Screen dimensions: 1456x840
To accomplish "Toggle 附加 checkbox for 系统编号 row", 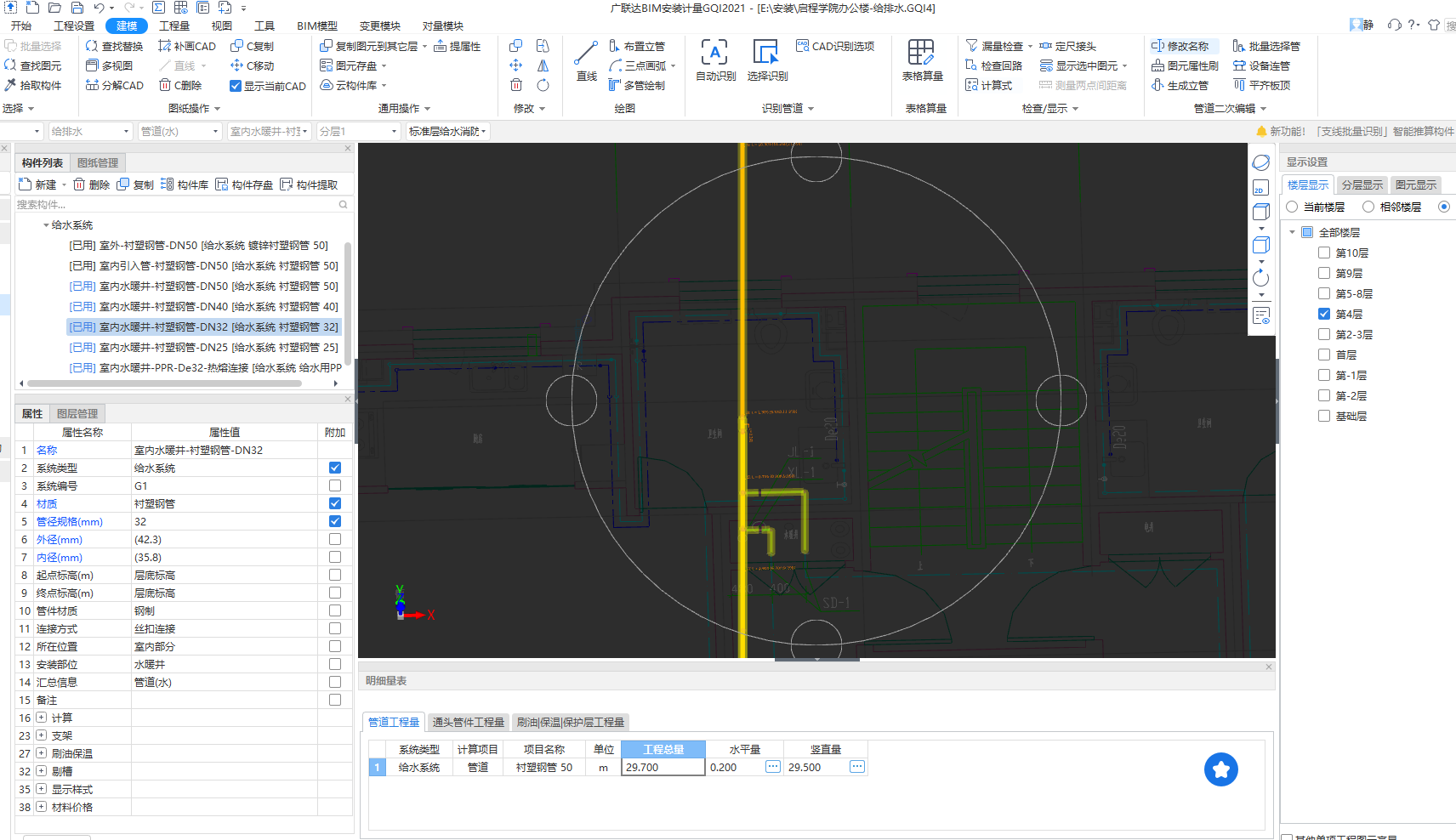I will point(335,485).
